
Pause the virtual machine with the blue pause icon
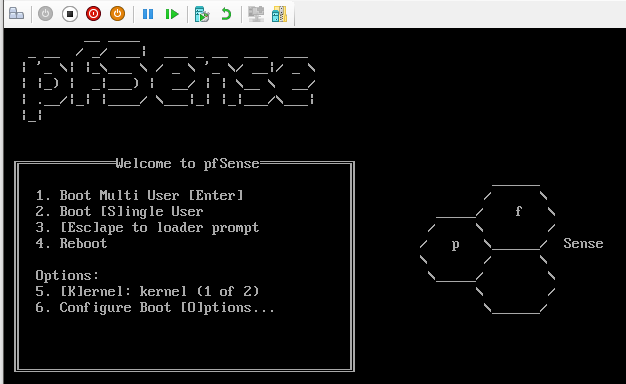click(x=148, y=14)
